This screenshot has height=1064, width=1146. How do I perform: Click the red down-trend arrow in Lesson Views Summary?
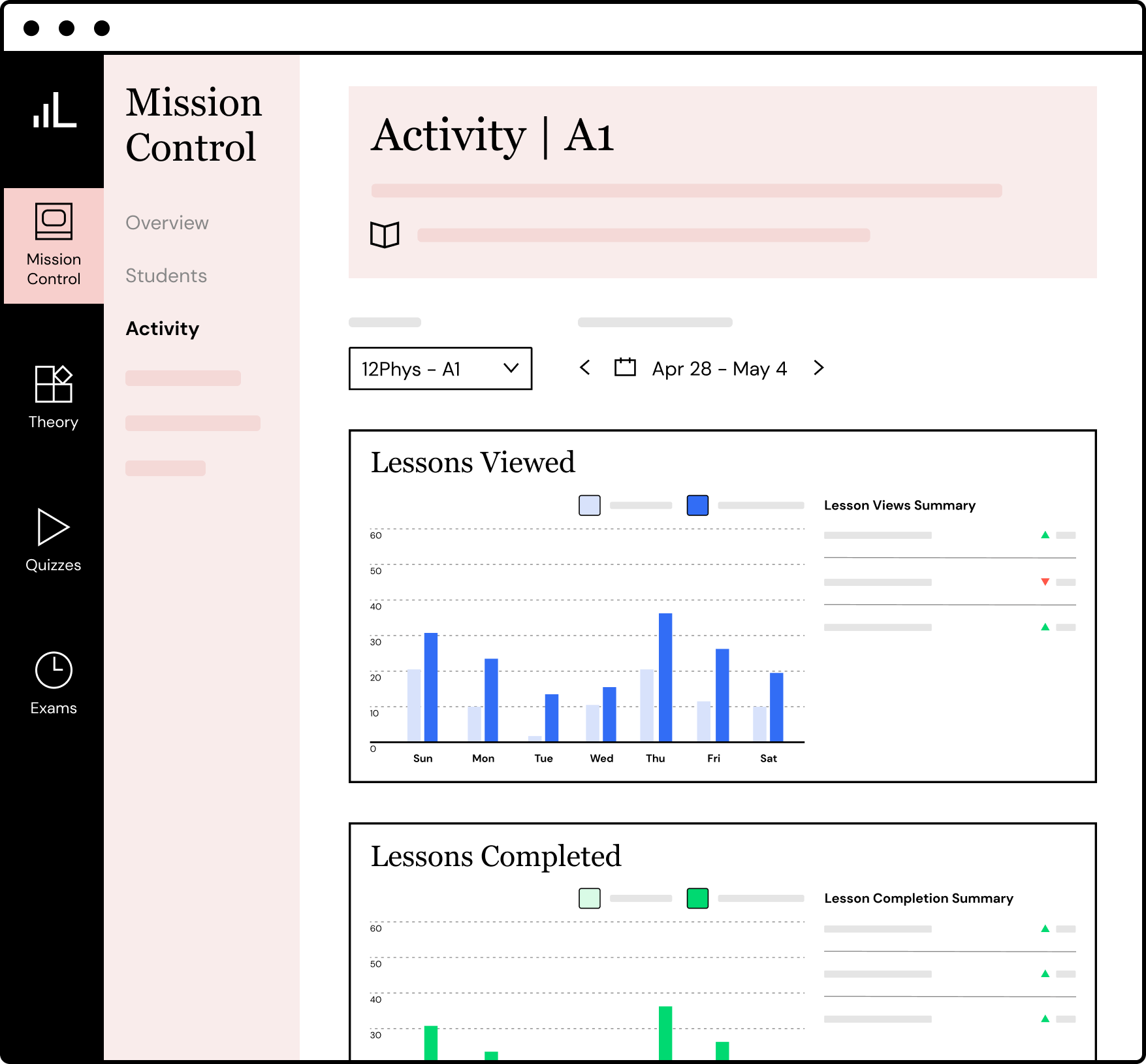pos(1045,582)
